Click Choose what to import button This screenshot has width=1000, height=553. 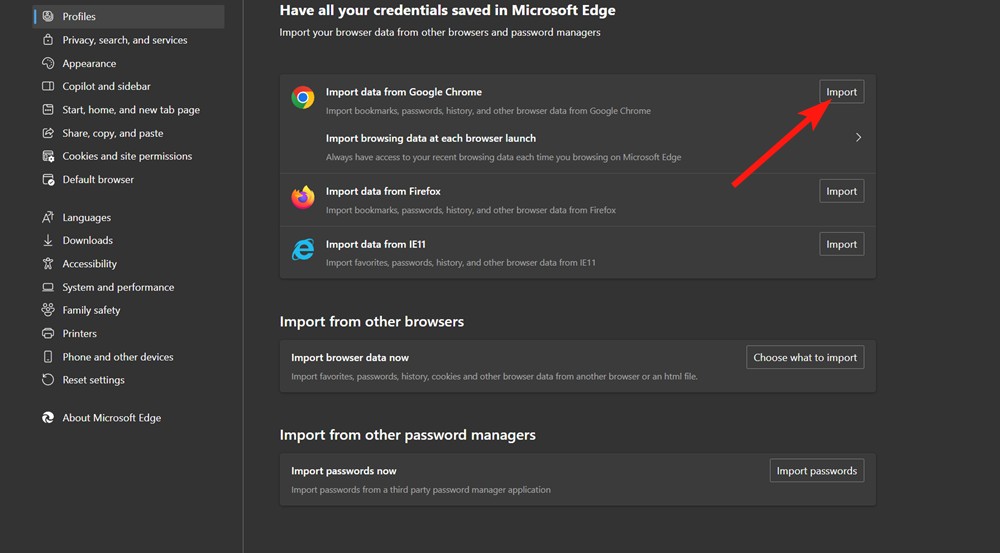point(805,357)
